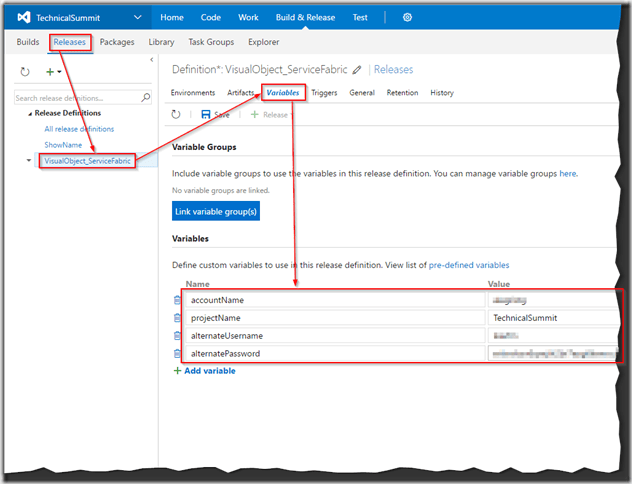Select VisualObject_ServiceFabric in the tree
632x484 pixels.
click(87, 161)
